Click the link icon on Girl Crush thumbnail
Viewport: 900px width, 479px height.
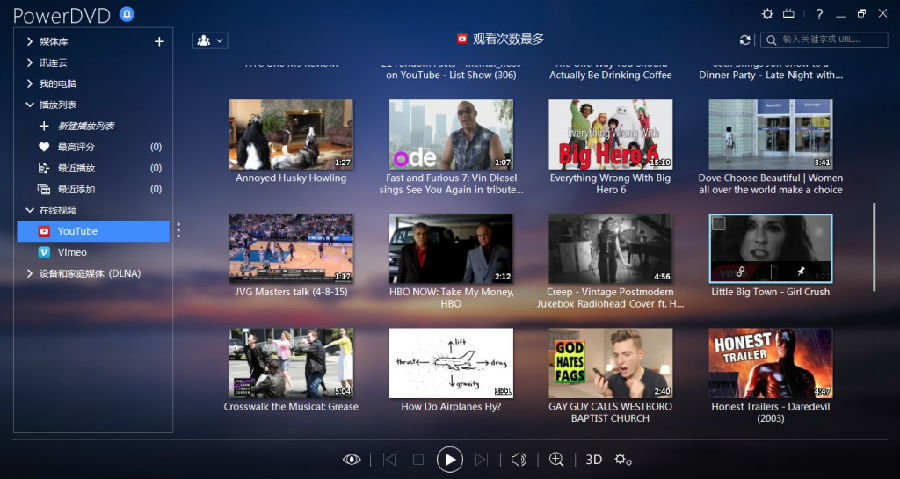click(x=741, y=271)
